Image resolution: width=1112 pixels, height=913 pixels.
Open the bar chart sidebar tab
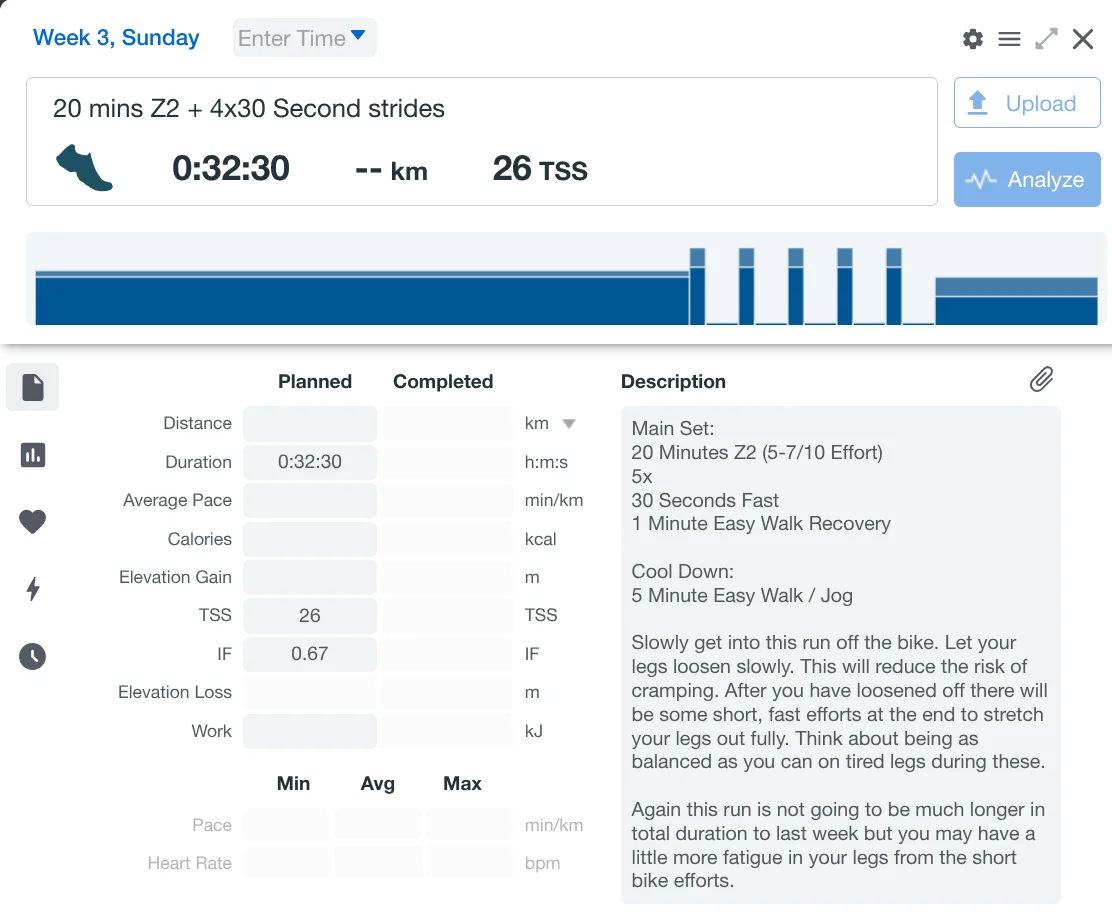click(33, 455)
